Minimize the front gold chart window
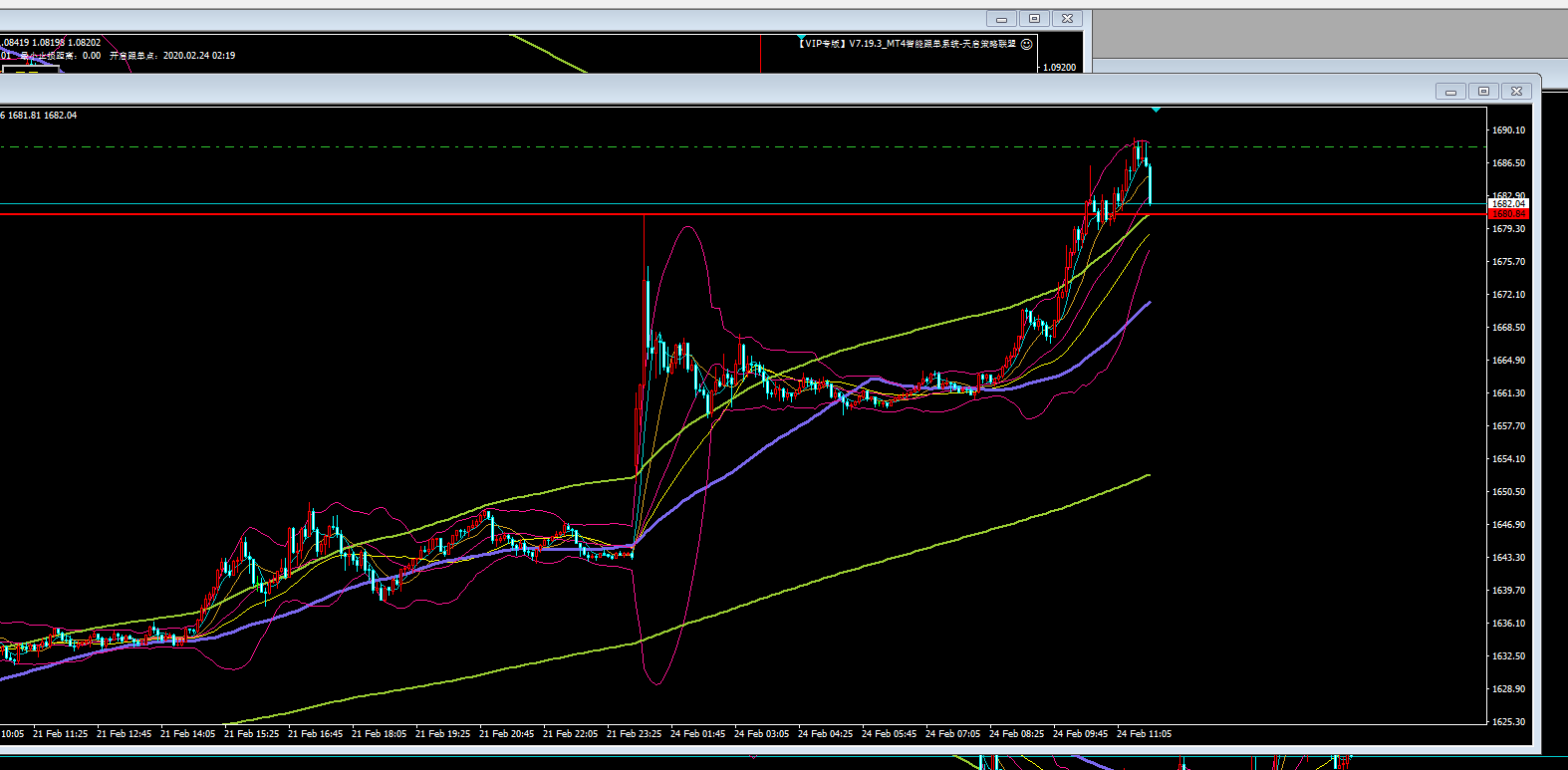 tap(1450, 91)
